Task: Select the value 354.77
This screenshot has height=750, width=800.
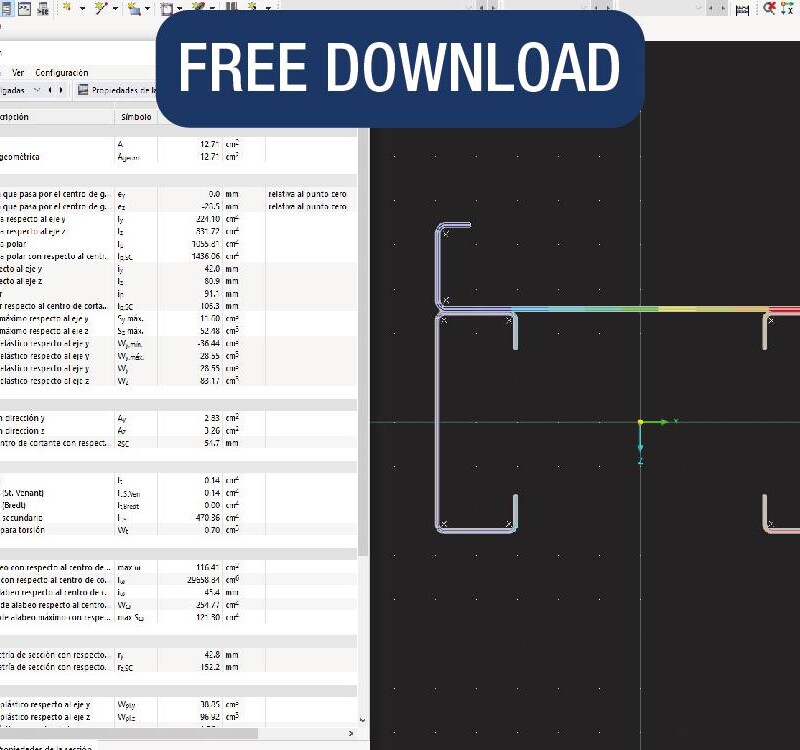Action: point(208,605)
